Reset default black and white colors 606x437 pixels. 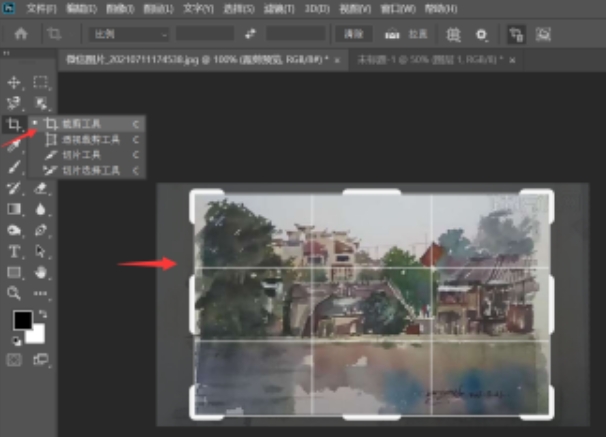tap(16, 341)
